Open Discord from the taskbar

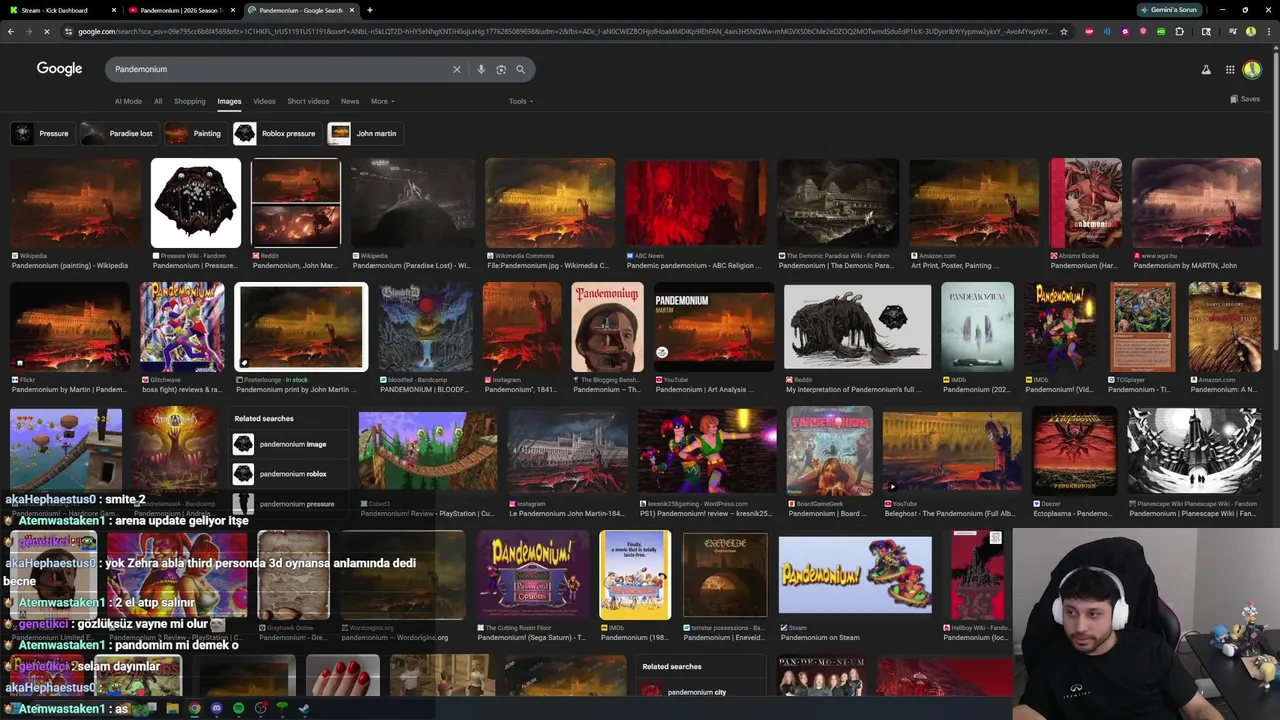[x=216, y=709]
